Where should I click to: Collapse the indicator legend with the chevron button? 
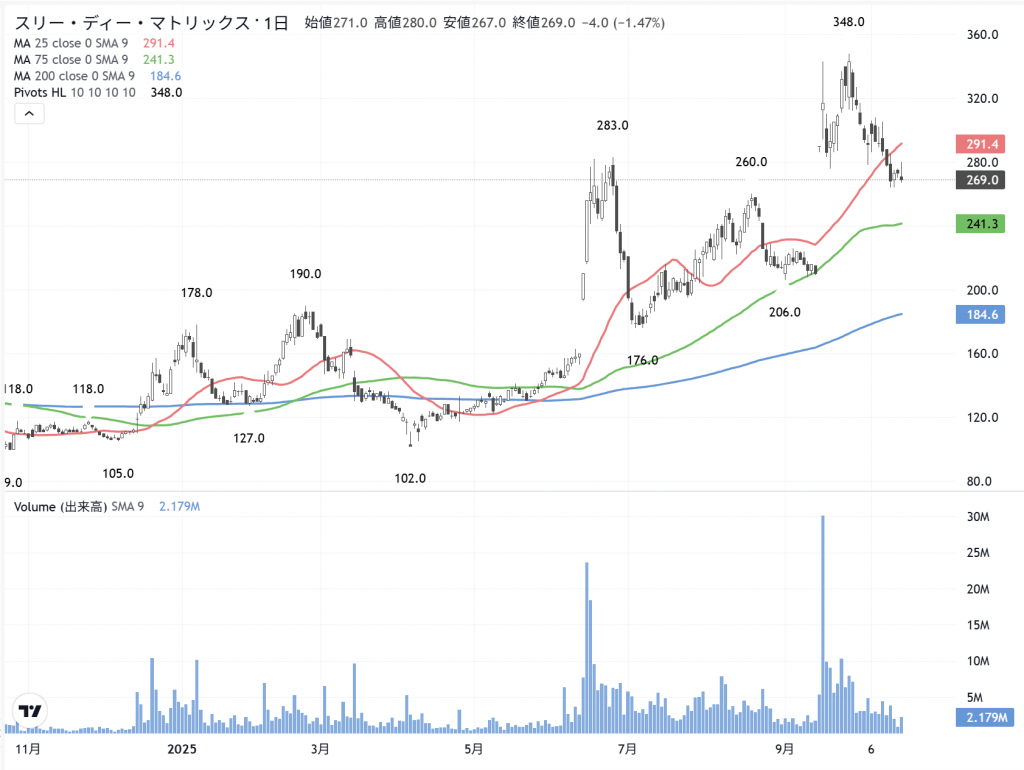coord(29,114)
